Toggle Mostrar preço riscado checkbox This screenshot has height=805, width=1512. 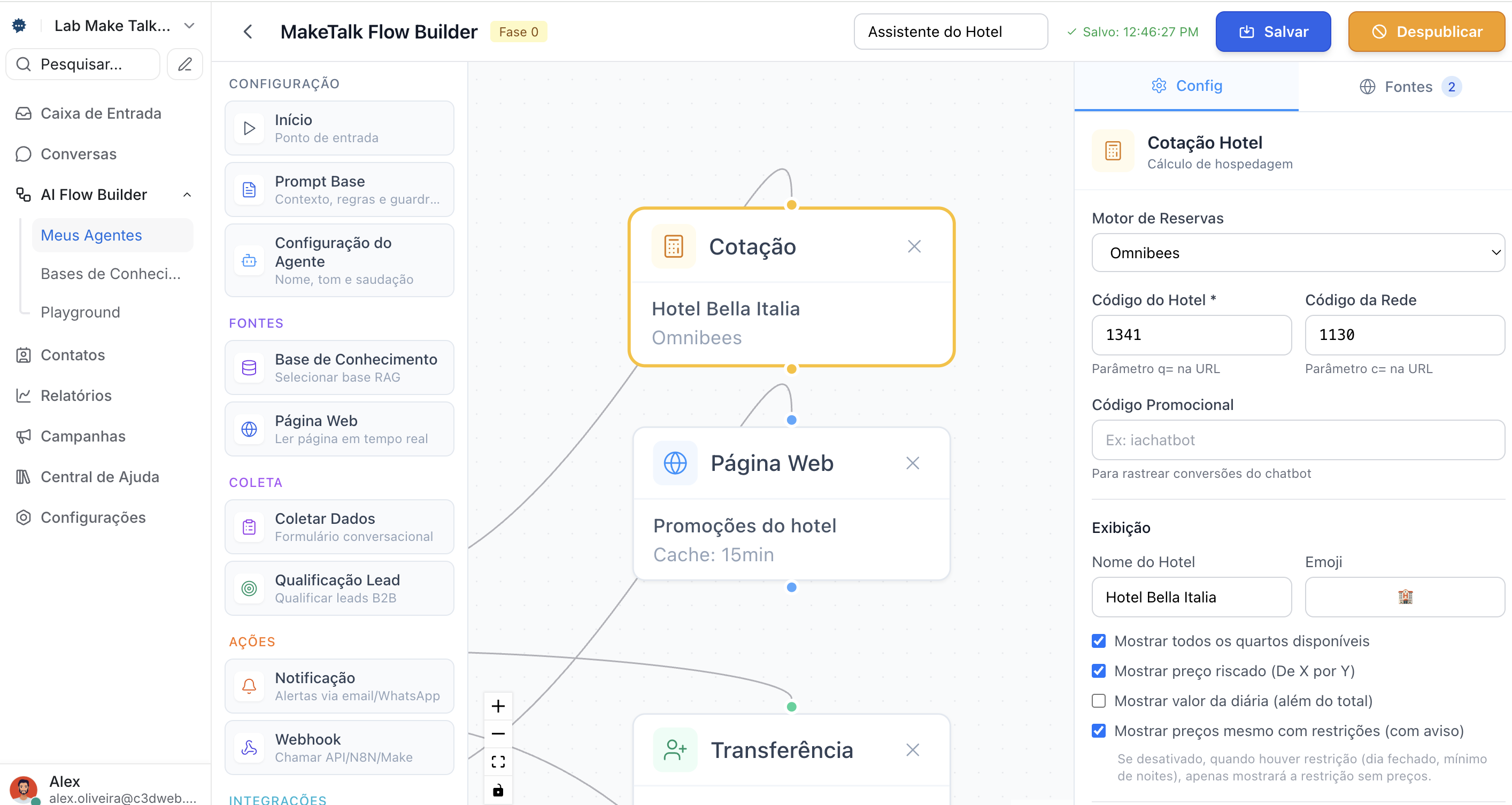point(1098,671)
